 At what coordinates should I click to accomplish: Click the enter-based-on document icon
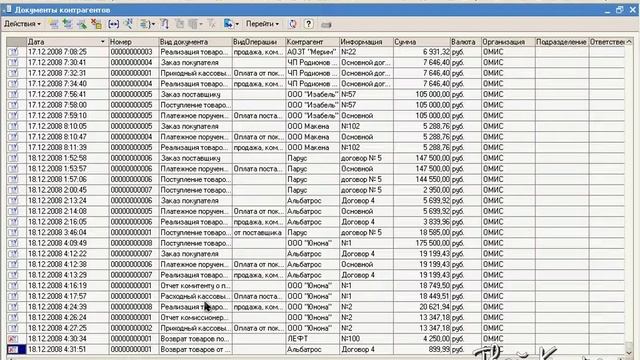click(229, 24)
